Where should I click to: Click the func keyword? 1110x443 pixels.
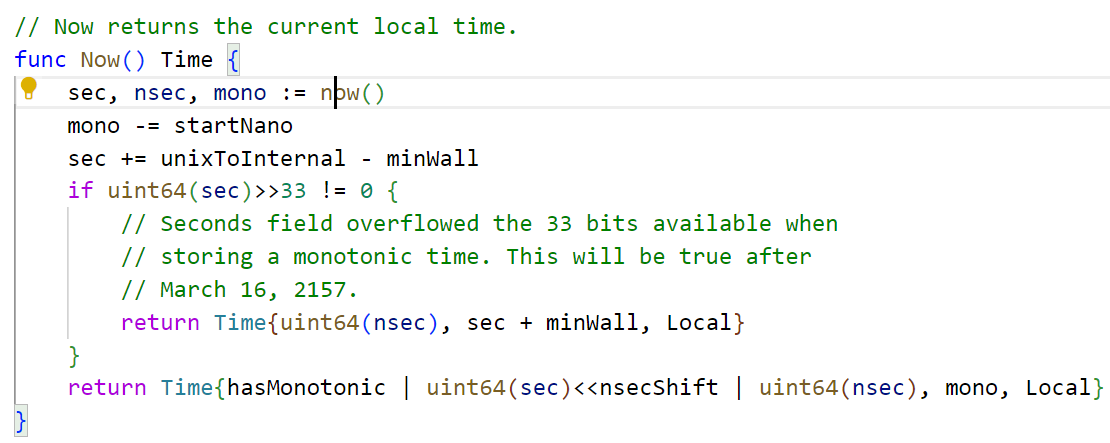40,60
